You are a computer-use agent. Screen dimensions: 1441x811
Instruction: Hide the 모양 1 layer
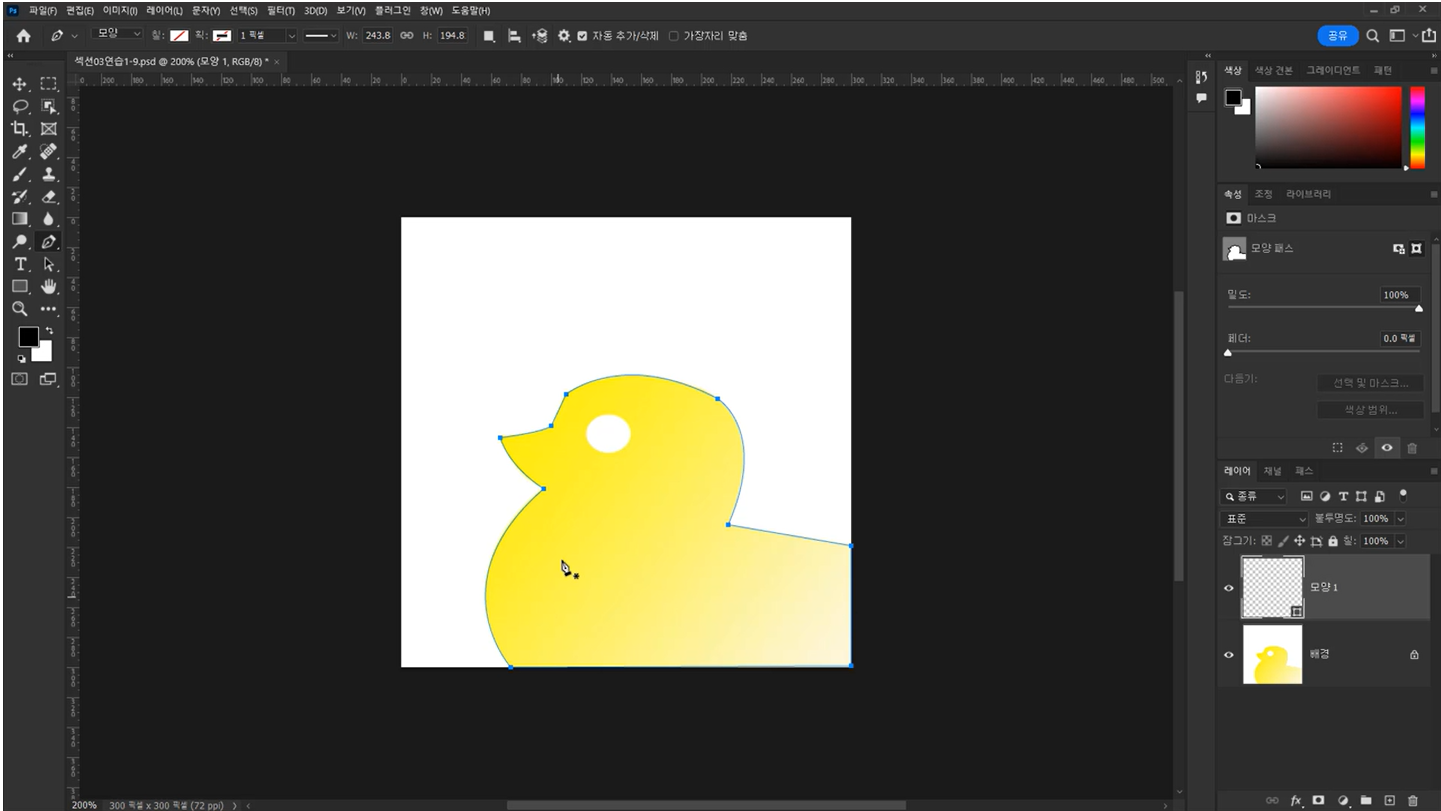coord(1229,588)
